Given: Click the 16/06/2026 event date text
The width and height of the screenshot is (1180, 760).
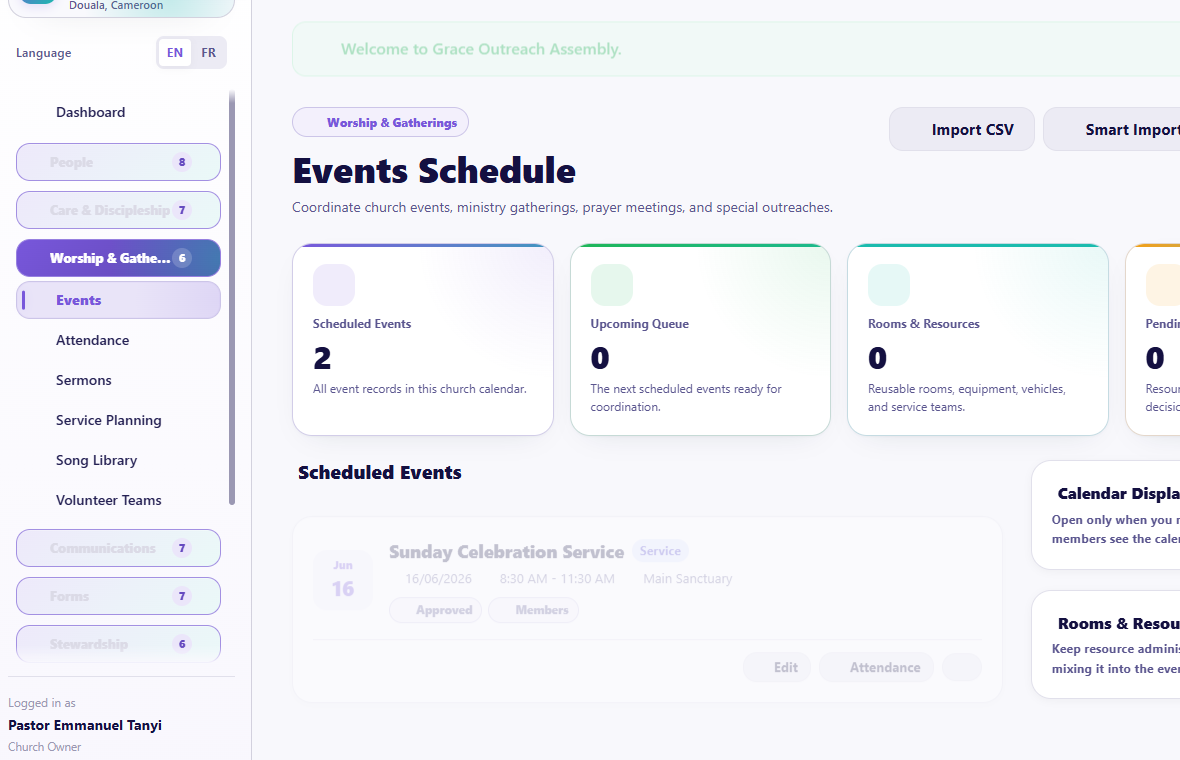Looking at the screenshot, I should pyautogui.click(x=439, y=579).
